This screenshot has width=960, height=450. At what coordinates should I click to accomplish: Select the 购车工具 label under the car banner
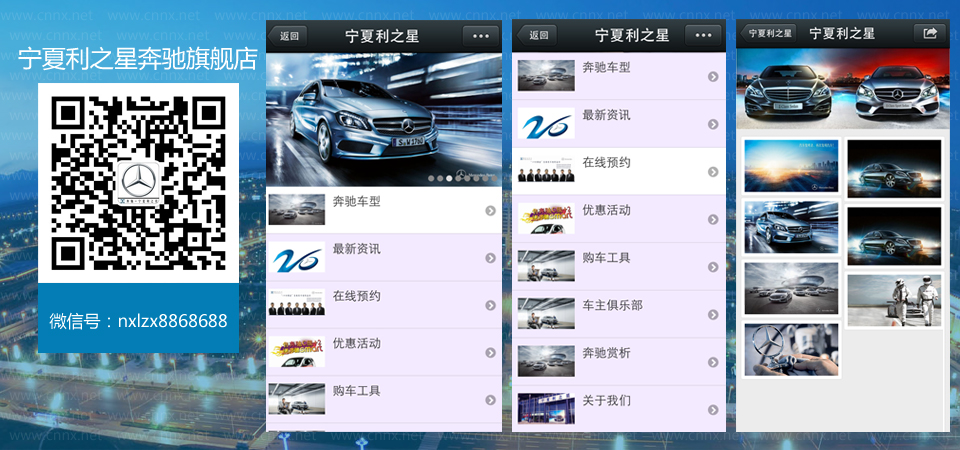[x=356, y=391]
